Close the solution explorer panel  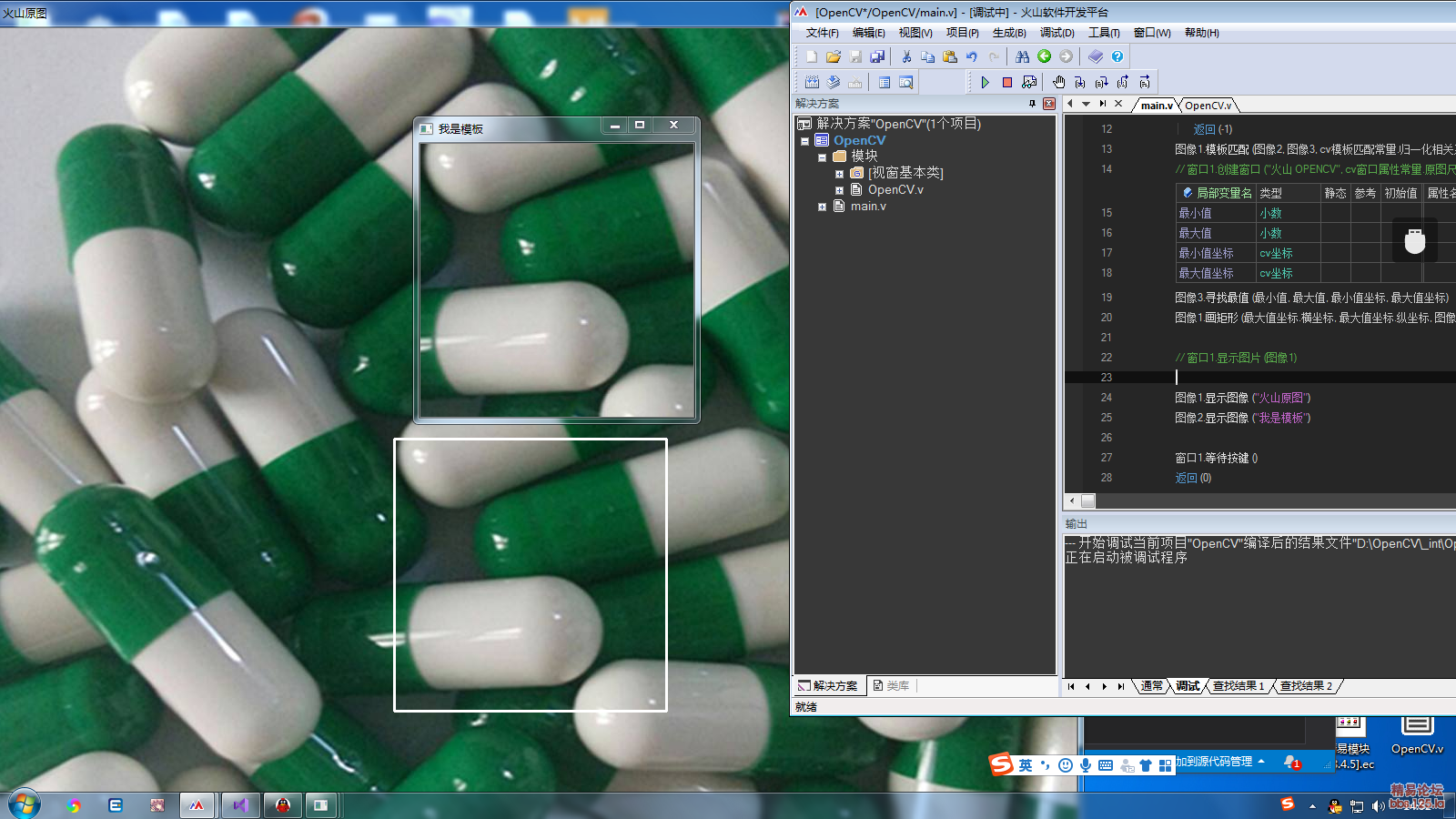coord(1048,104)
